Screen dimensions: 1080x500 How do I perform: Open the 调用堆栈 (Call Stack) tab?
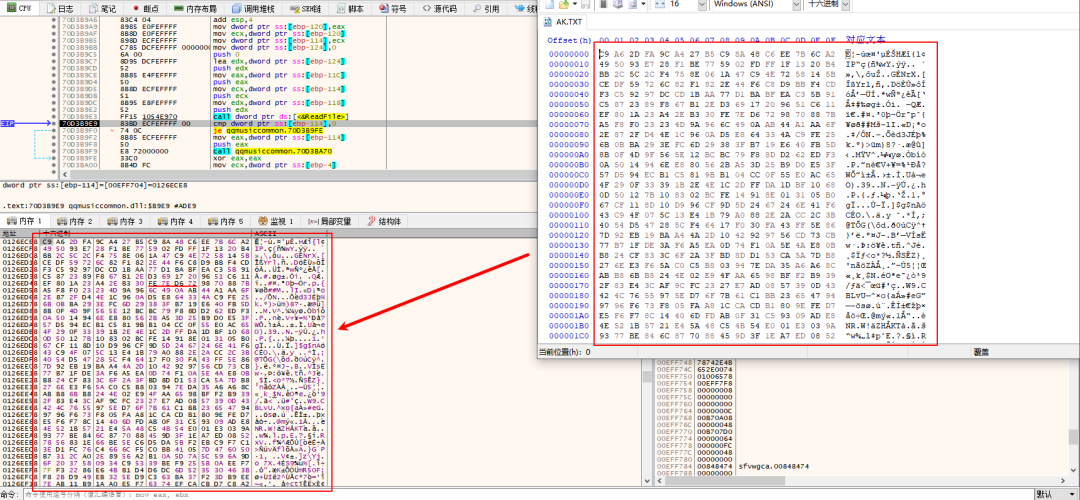point(252,9)
